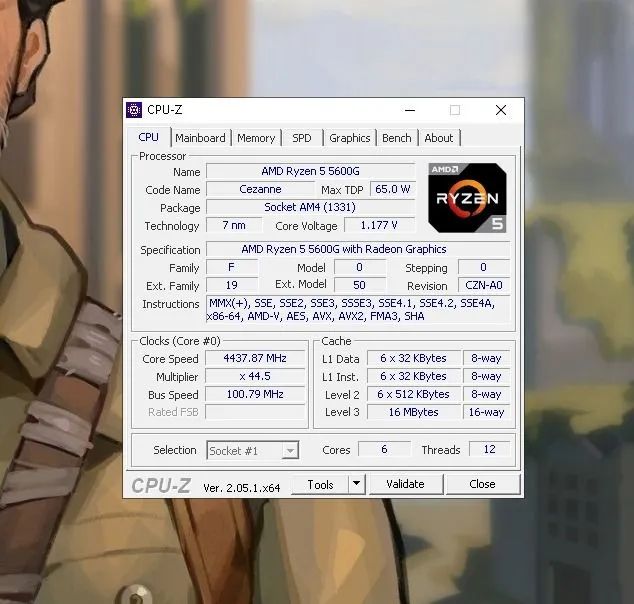
Task: Click the Tools button
Action: (x=320, y=484)
